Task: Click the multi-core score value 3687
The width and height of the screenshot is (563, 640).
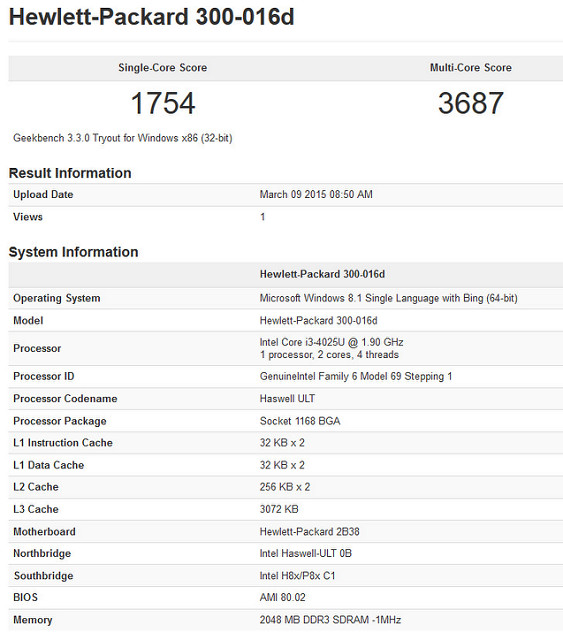Action: tap(470, 103)
